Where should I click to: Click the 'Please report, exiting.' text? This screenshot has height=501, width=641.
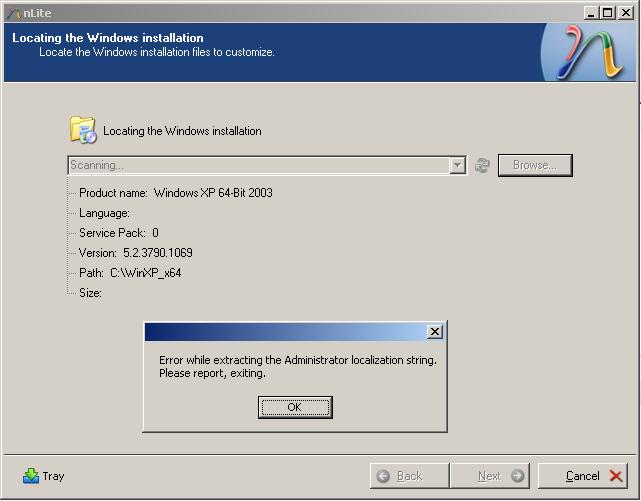212,373
